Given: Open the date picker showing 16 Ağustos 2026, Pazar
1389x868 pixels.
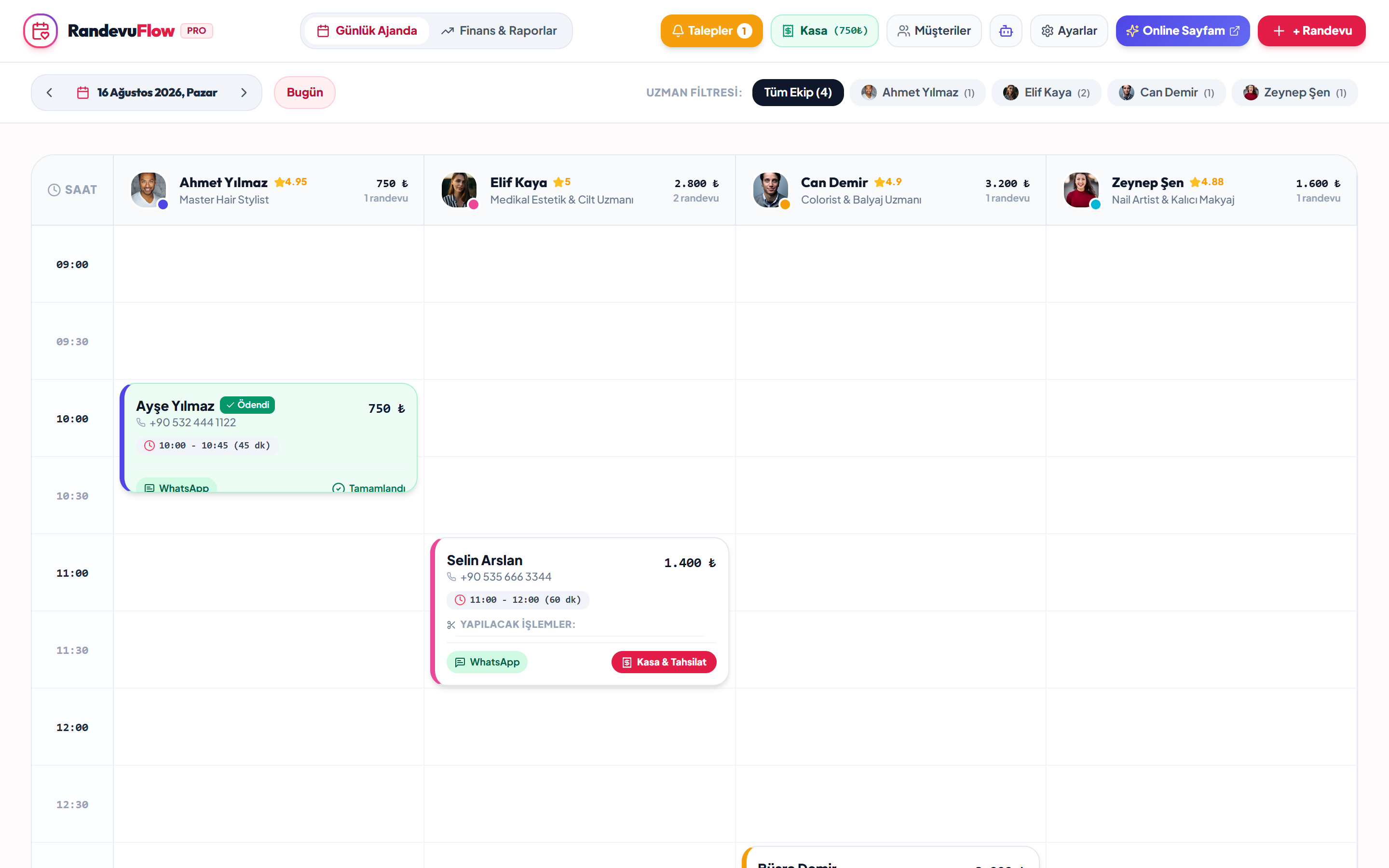Looking at the screenshot, I should [147, 93].
